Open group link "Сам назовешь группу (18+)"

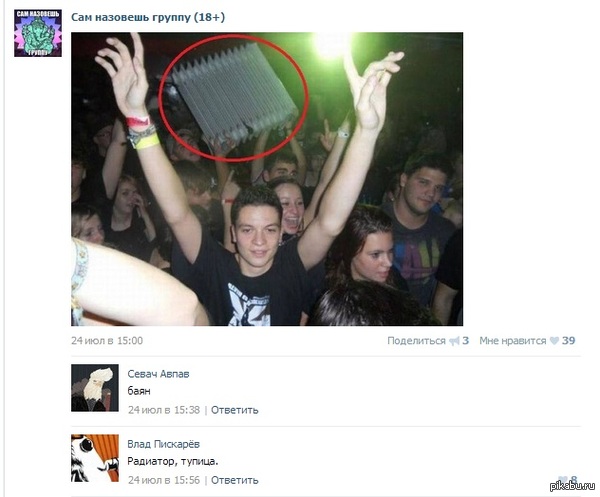148,17
